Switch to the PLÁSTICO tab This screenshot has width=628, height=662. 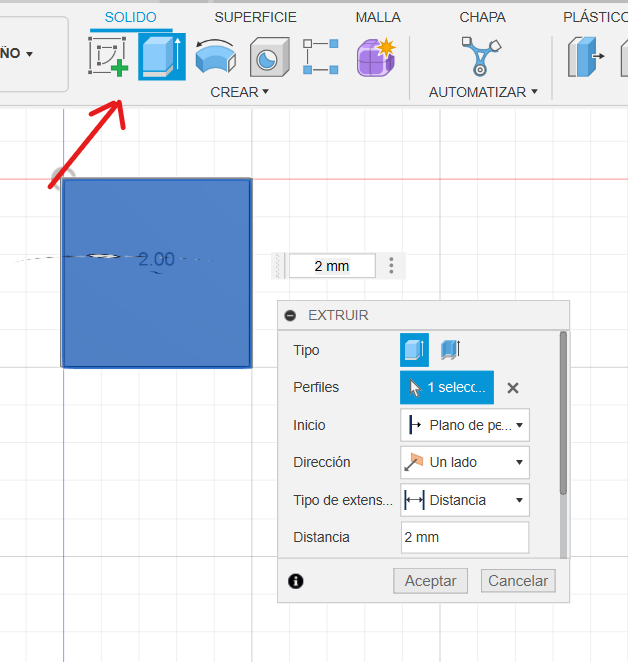[x=595, y=17]
